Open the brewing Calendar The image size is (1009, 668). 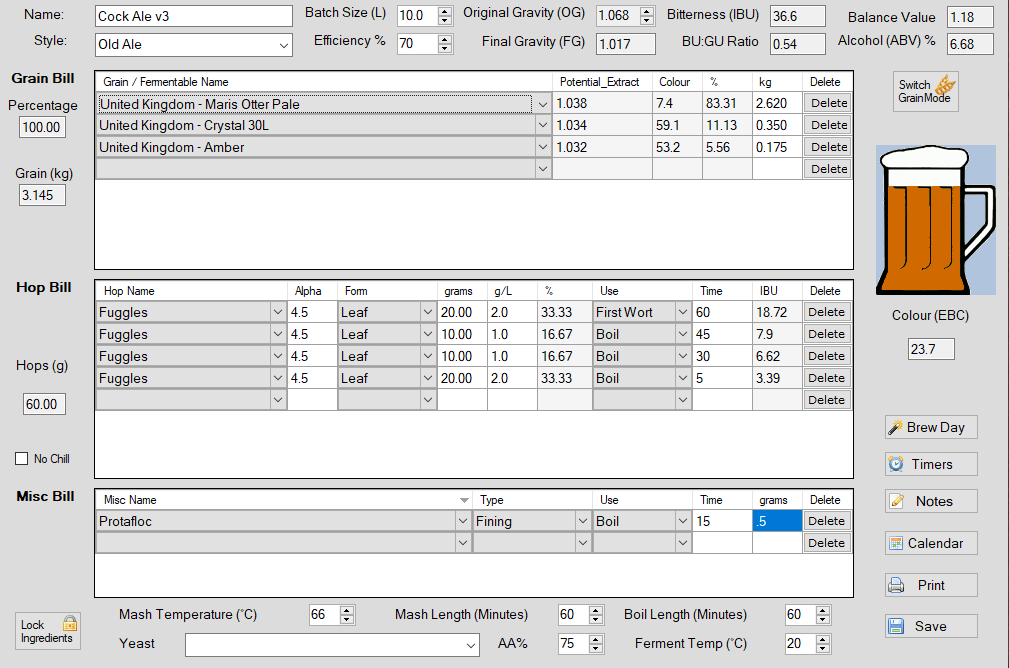[x=930, y=543]
